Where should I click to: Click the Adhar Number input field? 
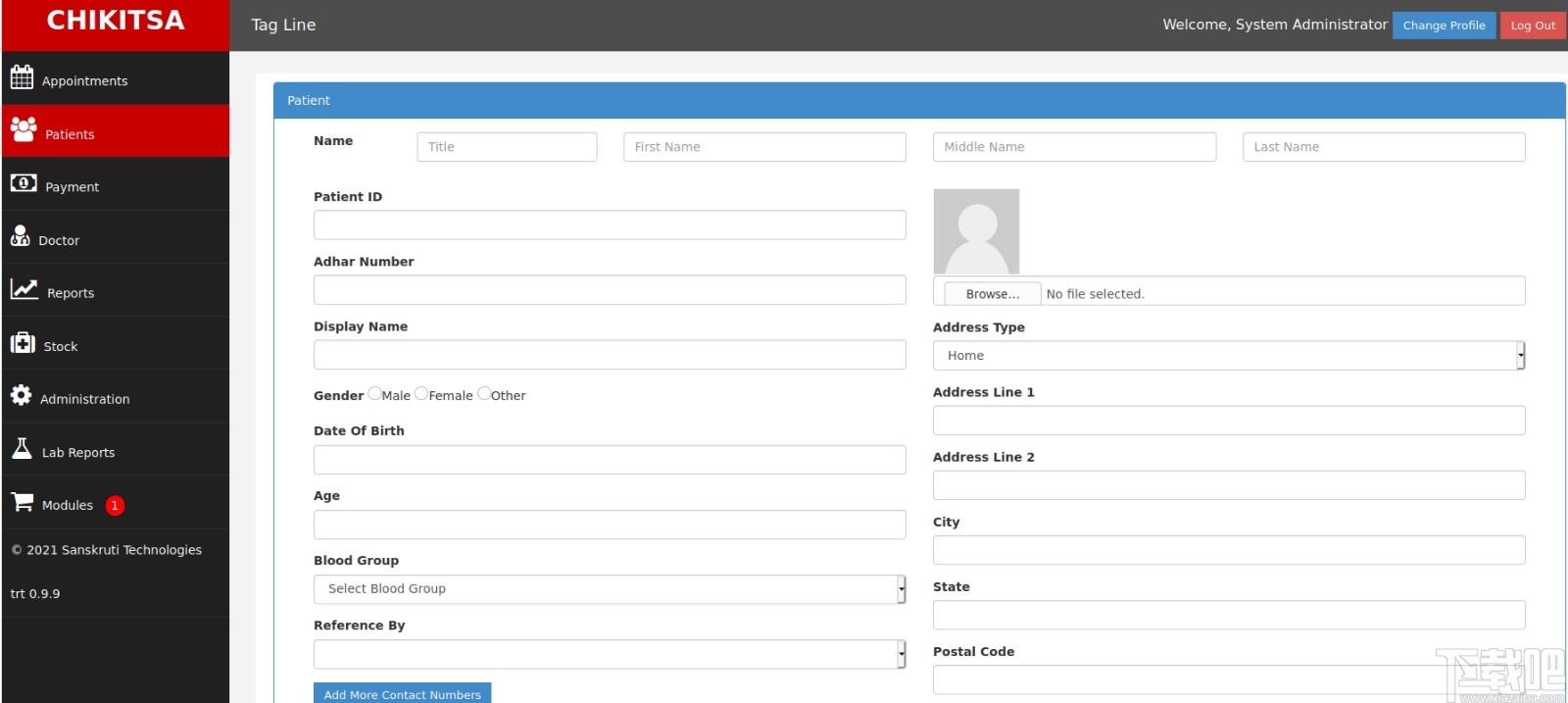pos(610,289)
